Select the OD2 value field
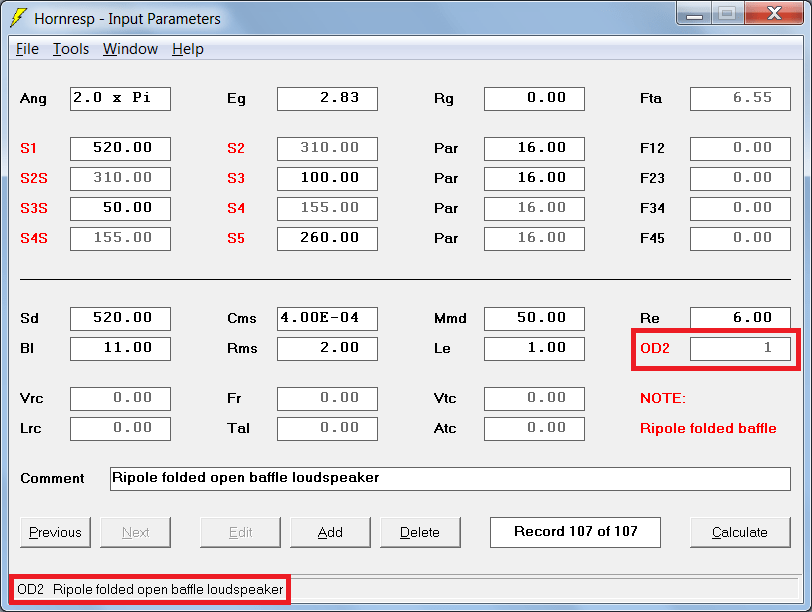The width and height of the screenshot is (812, 612). [741, 348]
